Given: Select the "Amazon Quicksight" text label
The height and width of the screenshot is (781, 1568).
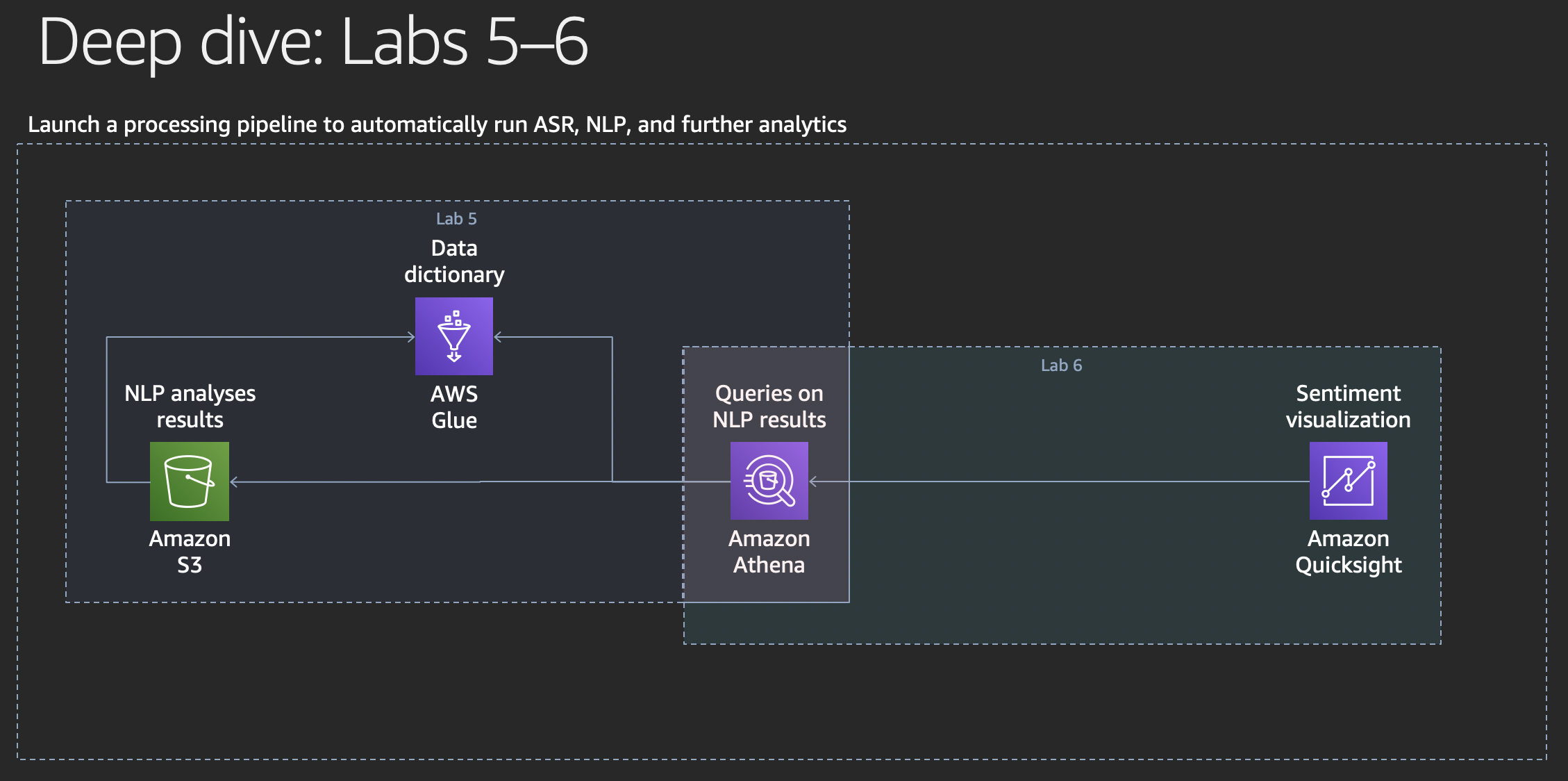Looking at the screenshot, I should 1348,552.
